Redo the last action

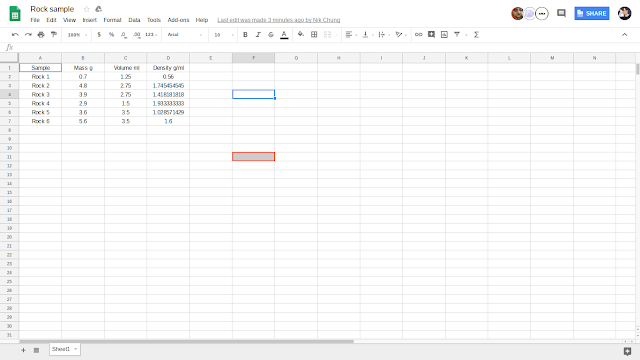pyautogui.click(x=28, y=35)
